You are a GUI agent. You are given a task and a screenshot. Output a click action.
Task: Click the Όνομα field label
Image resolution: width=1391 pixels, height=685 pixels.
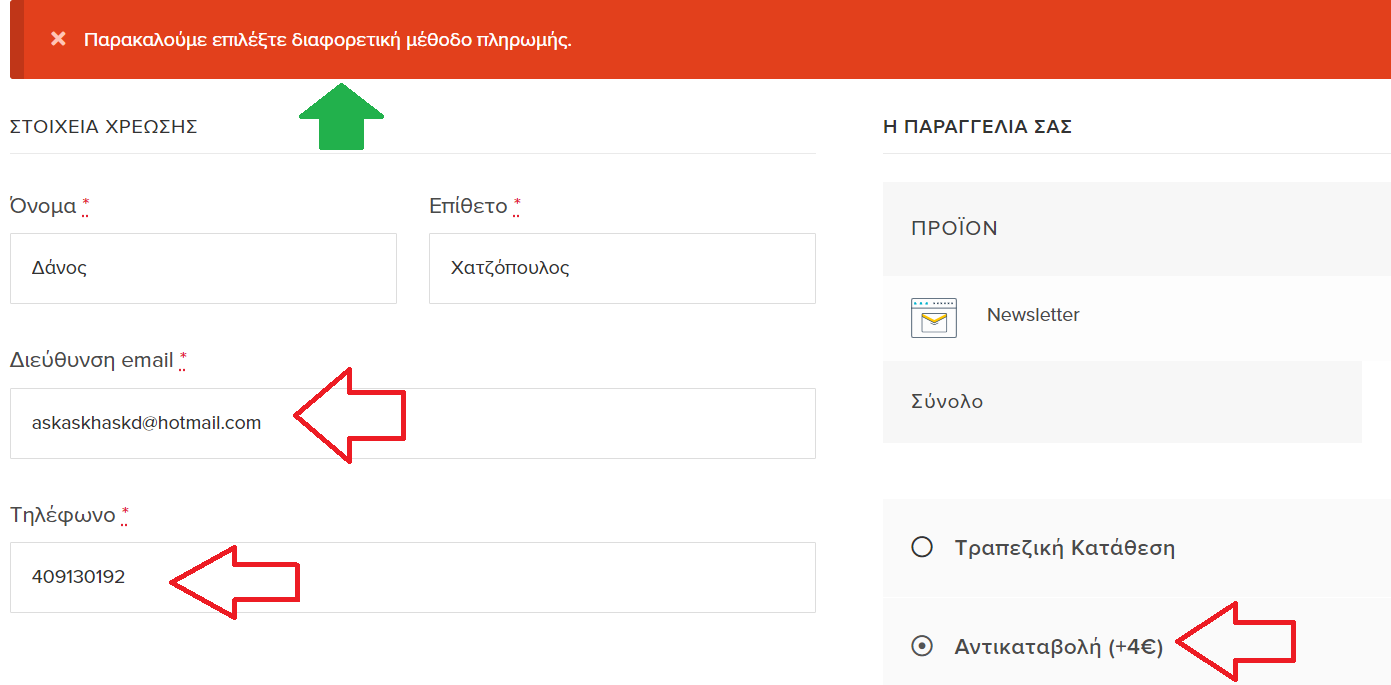(43, 206)
